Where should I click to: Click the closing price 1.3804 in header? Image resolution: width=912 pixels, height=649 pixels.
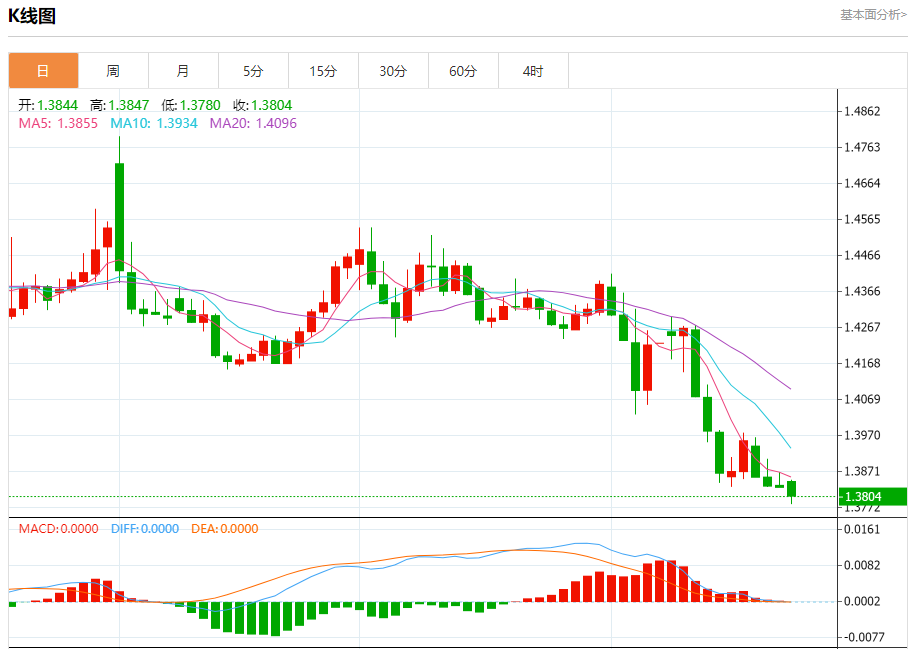(272, 105)
